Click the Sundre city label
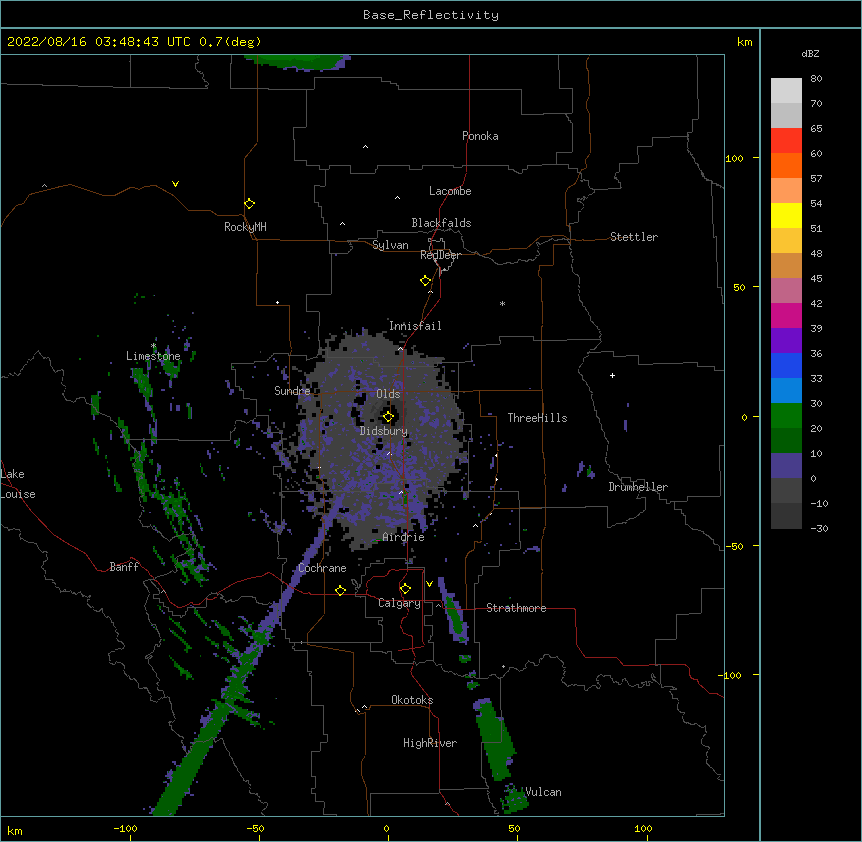The image size is (862, 842). [292, 391]
